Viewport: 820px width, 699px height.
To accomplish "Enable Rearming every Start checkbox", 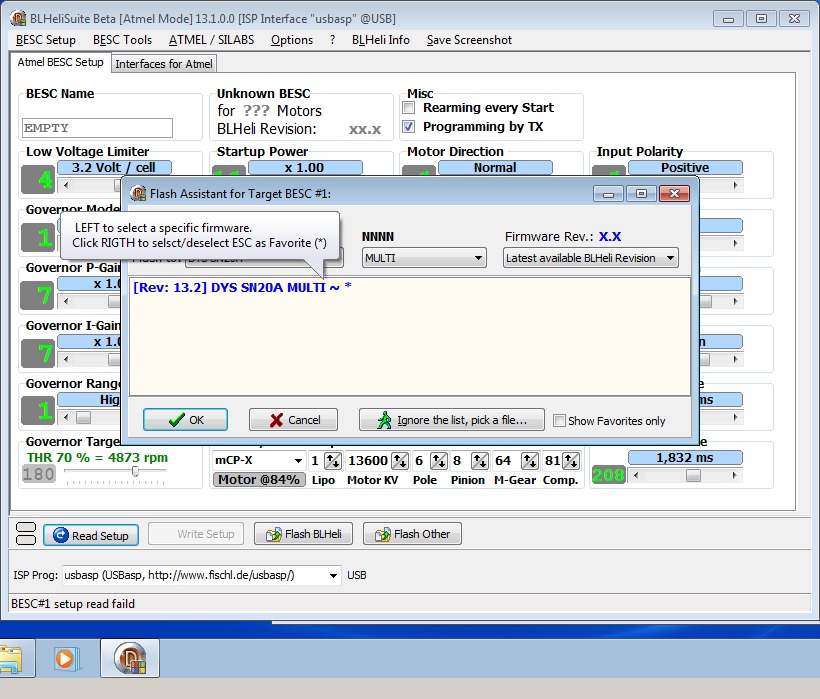I will coord(409,108).
